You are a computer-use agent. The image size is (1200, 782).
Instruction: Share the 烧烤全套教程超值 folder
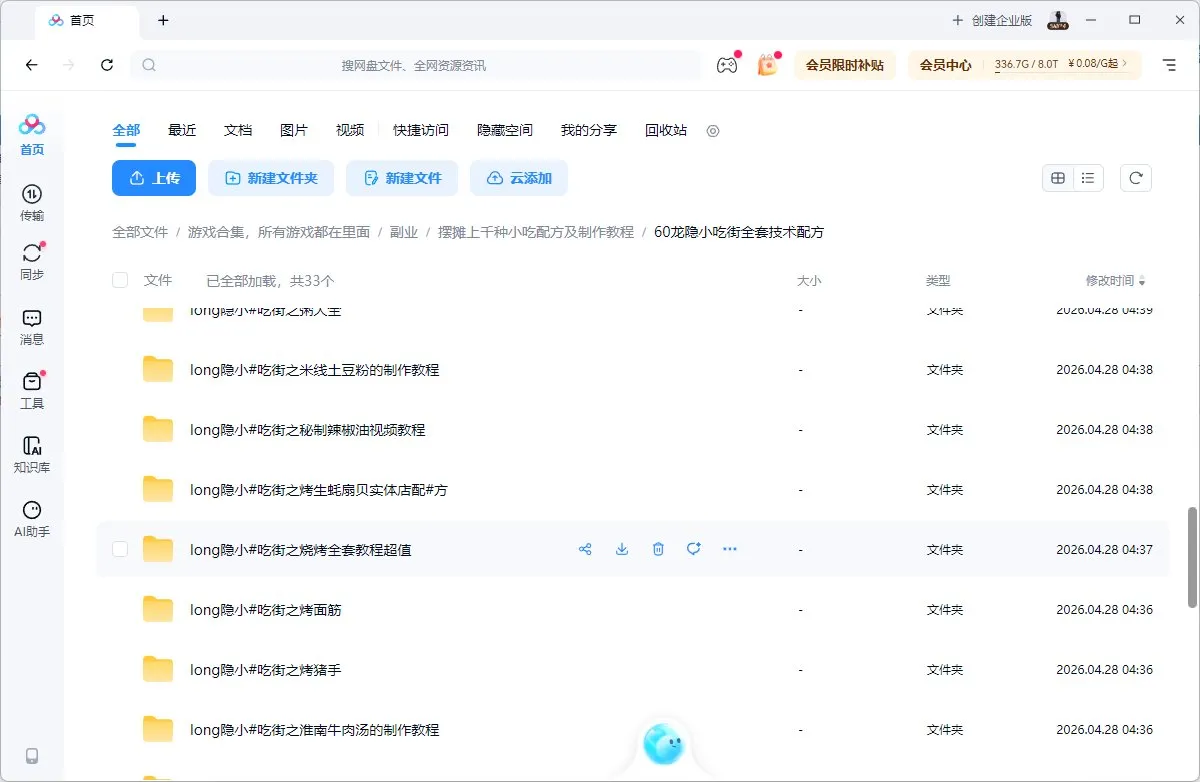tap(585, 548)
